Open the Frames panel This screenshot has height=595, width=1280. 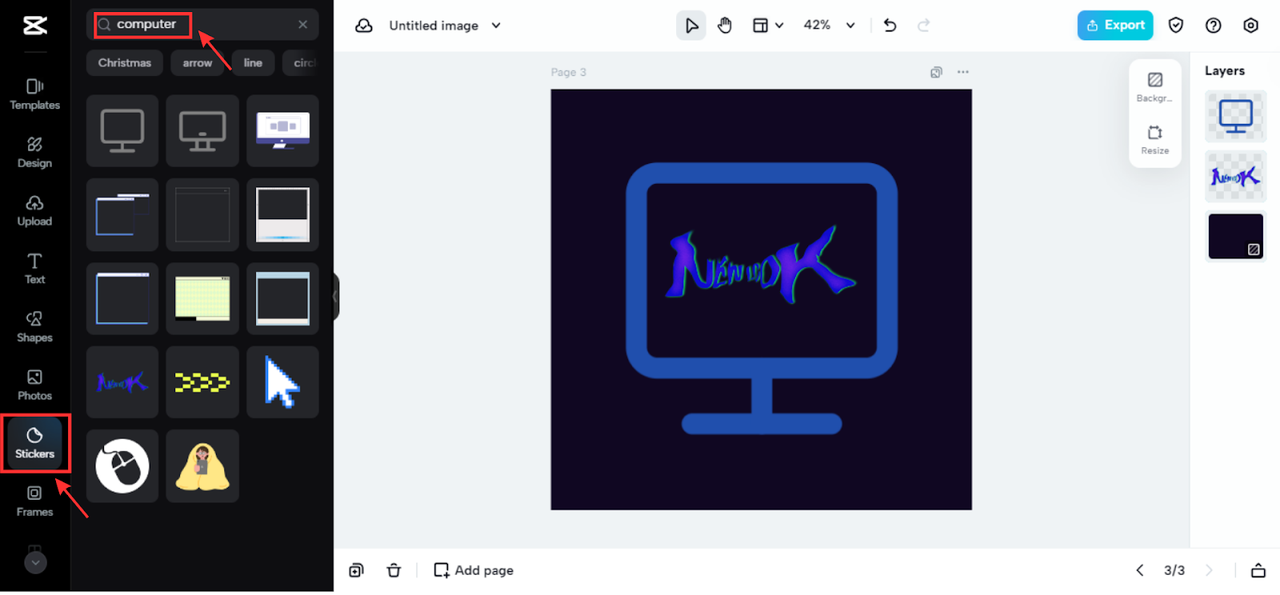(x=34, y=501)
